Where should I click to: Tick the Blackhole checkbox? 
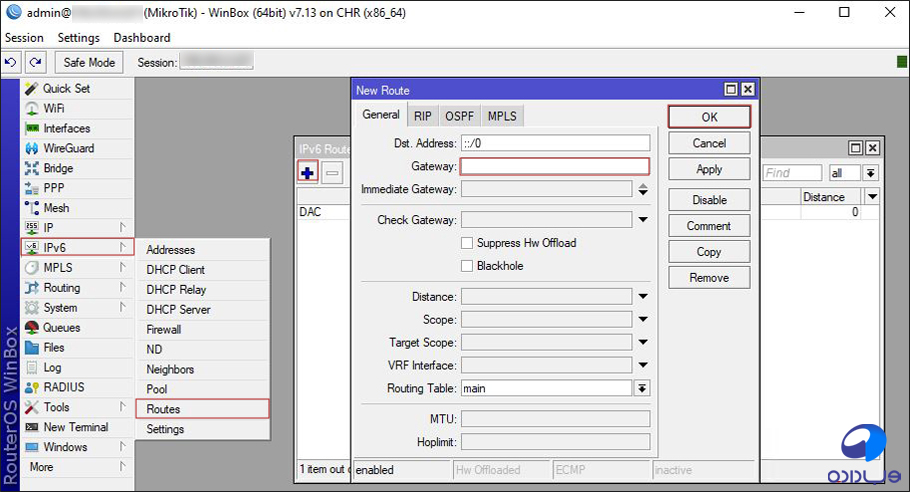[467, 266]
